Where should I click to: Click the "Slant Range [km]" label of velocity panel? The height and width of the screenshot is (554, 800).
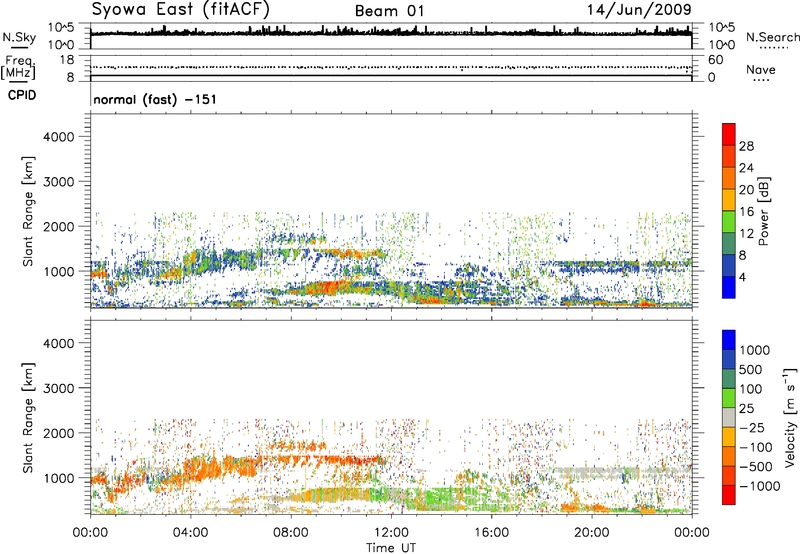(x=28, y=417)
